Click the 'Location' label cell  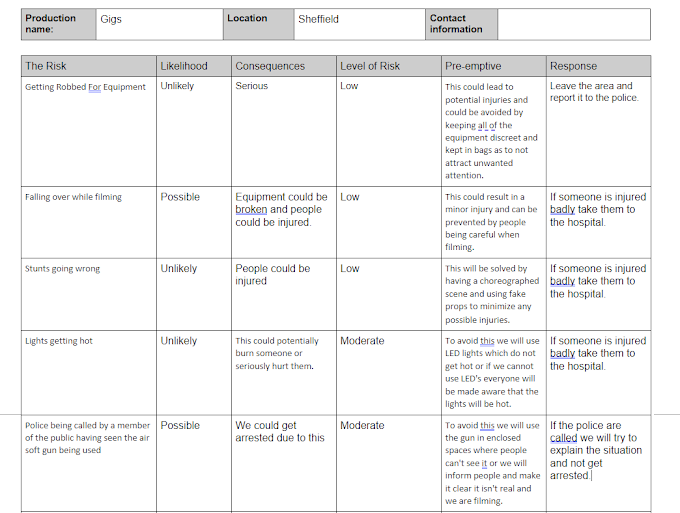point(258,24)
